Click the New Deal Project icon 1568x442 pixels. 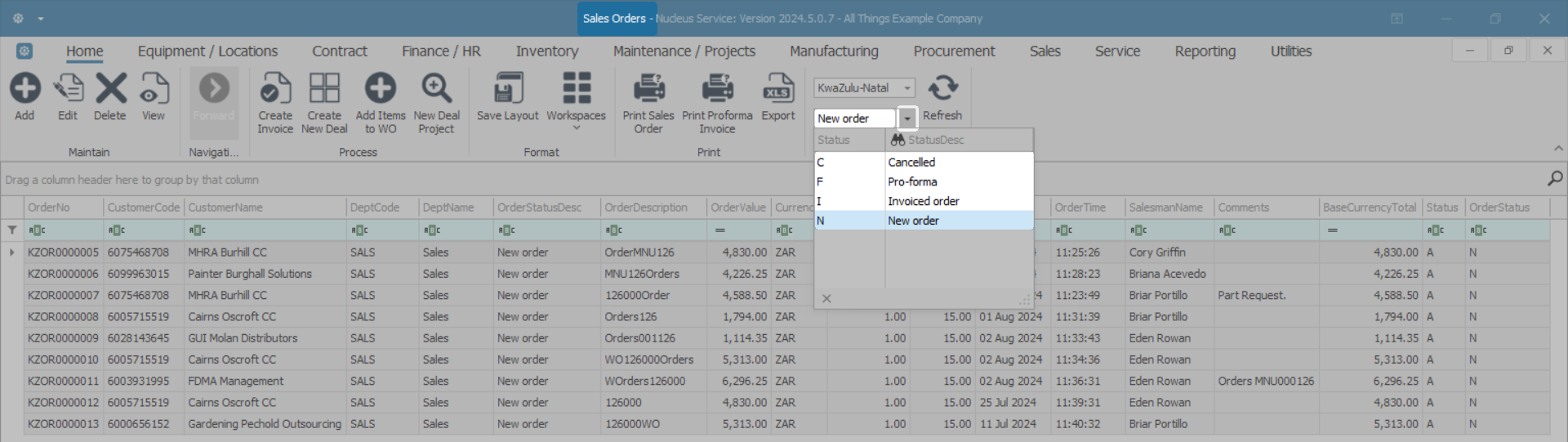[437, 88]
